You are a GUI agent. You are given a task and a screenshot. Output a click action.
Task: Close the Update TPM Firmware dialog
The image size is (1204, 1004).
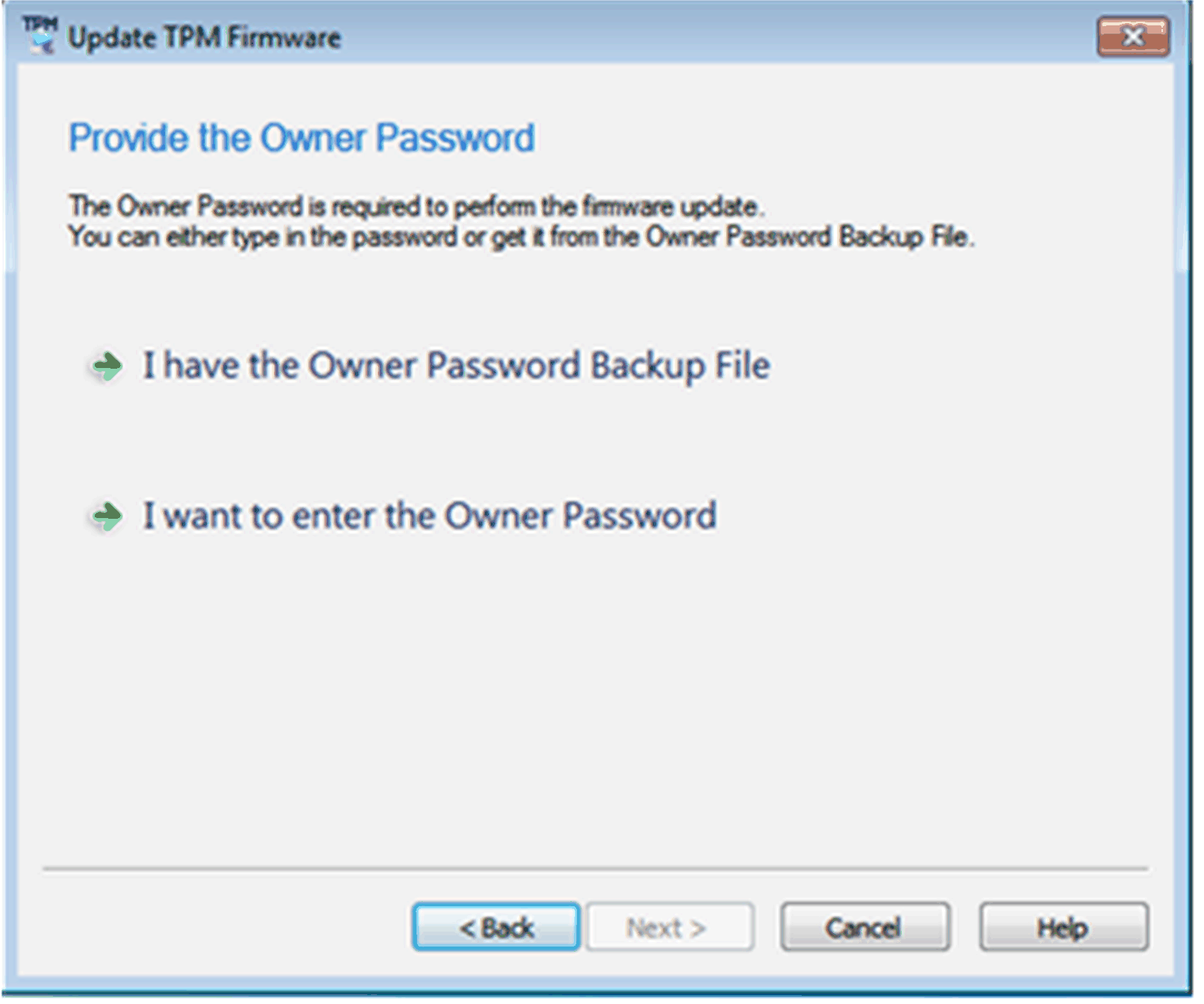click(1132, 37)
